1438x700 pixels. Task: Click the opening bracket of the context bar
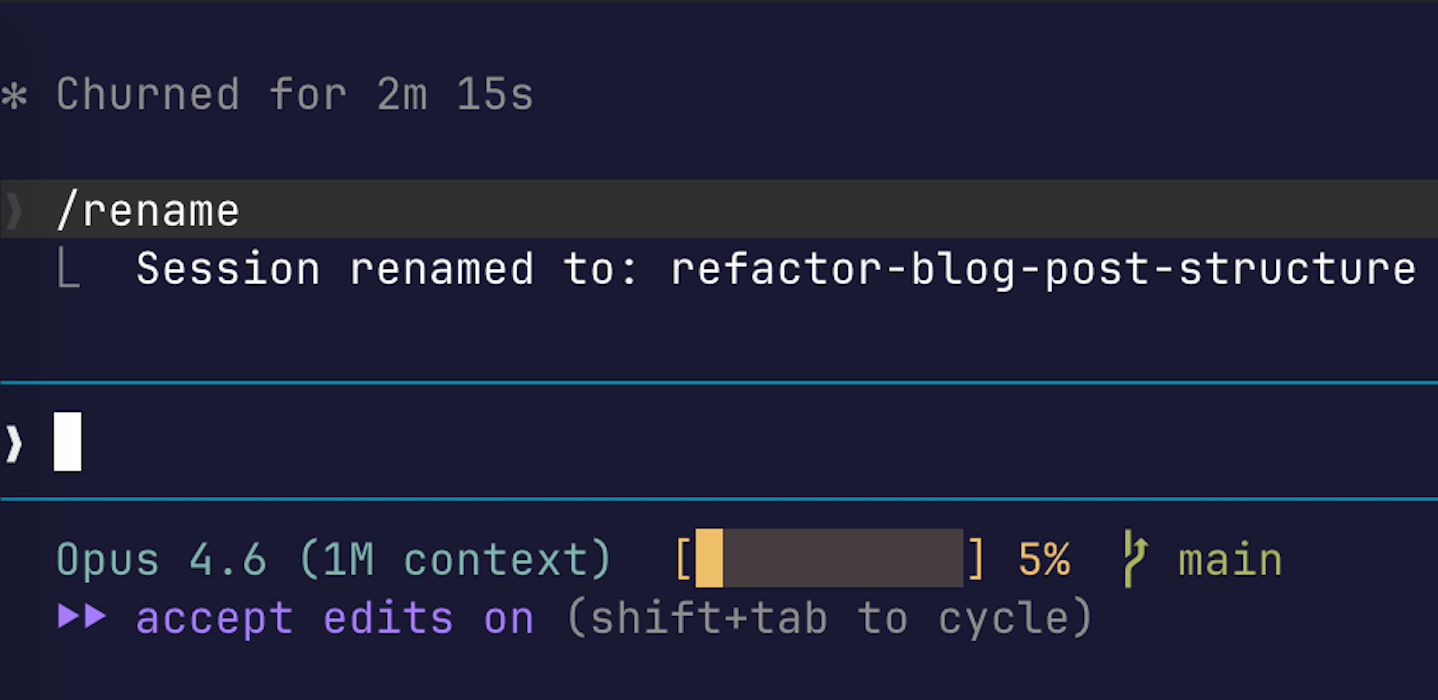point(683,559)
